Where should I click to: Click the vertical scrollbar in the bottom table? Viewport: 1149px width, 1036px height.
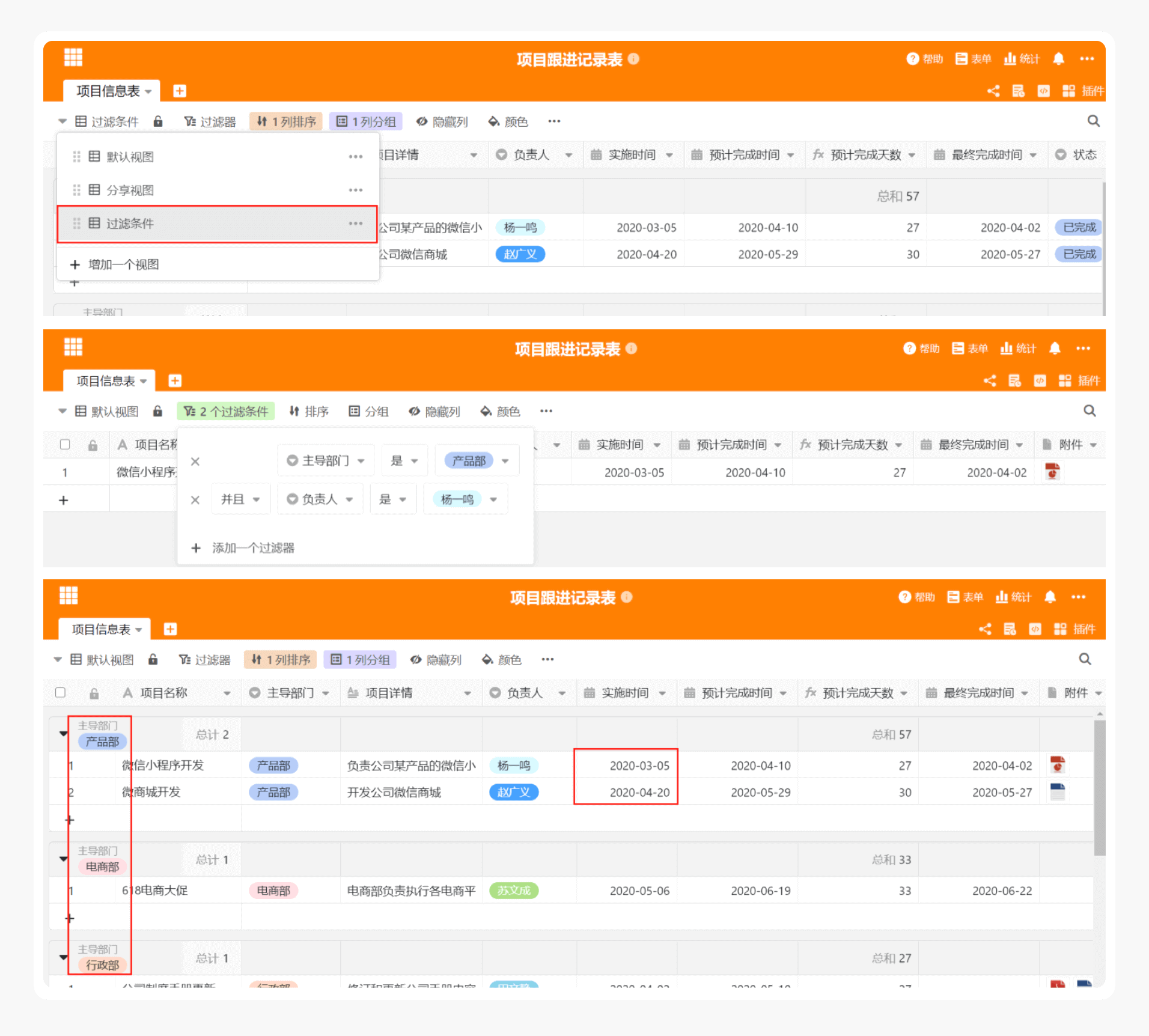pyautogui.click(x=1099, y=787)
